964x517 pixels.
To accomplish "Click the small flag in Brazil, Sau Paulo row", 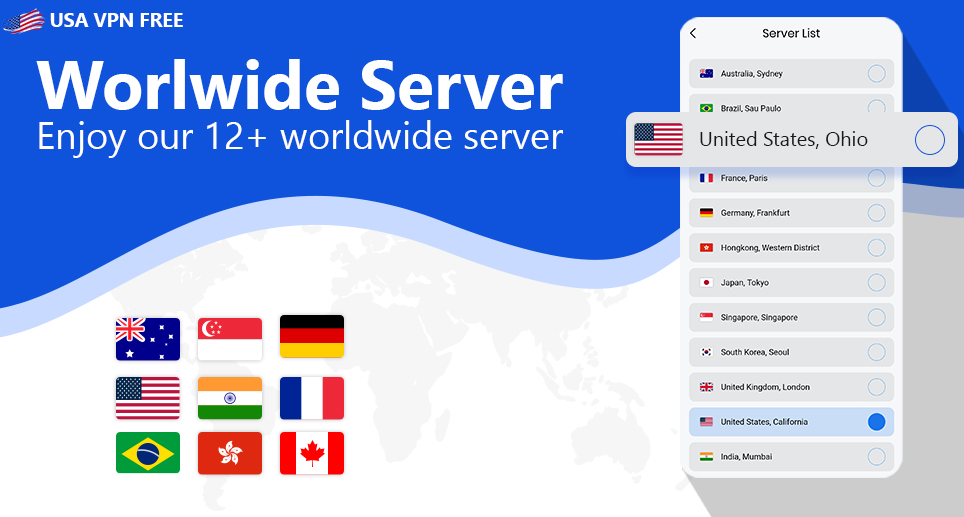I will tap(706, 108).
